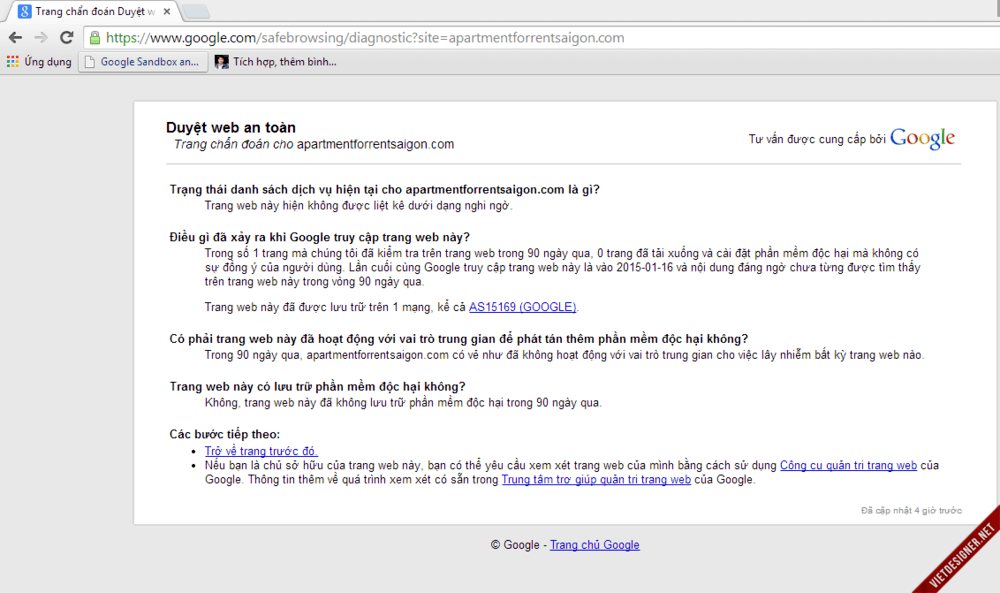Click the Duyệt web an toàn heading
This screenshot has width=1000, height=593.
(231, 128)
